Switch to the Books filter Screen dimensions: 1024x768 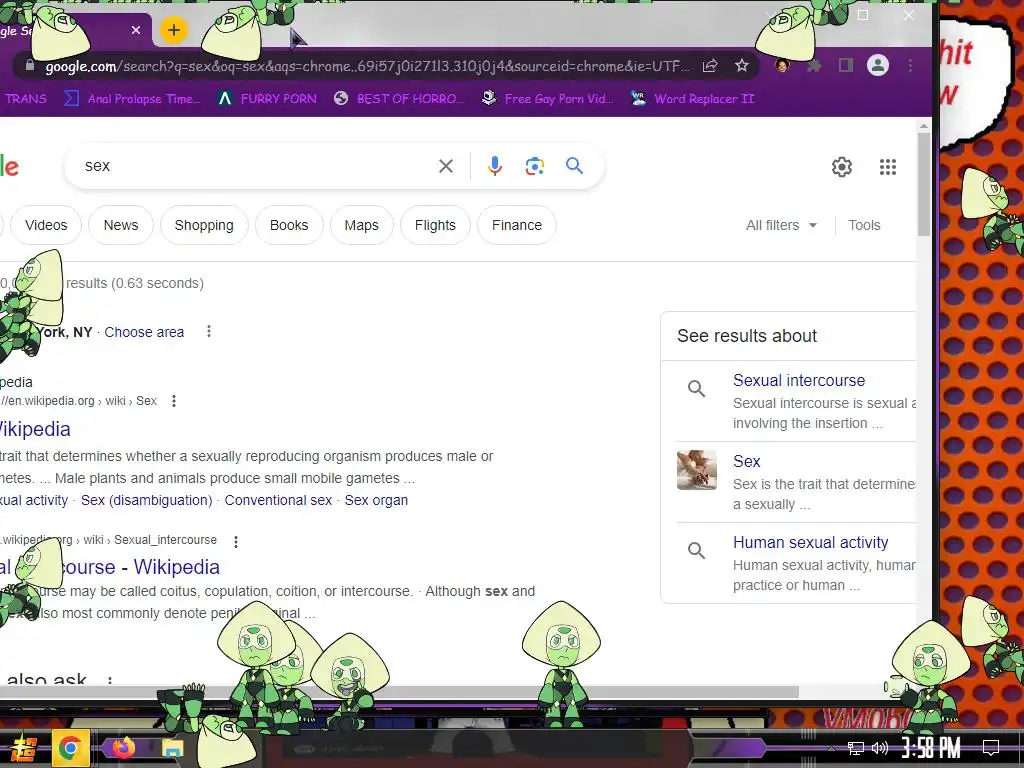tap(289, 225)
